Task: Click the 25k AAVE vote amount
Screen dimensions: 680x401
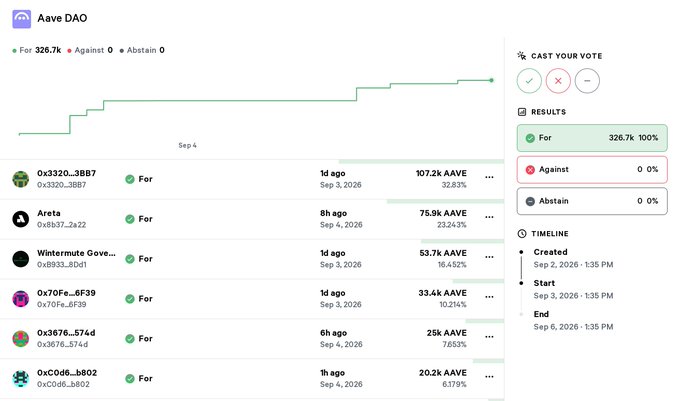Action: (x=447, y=333)
